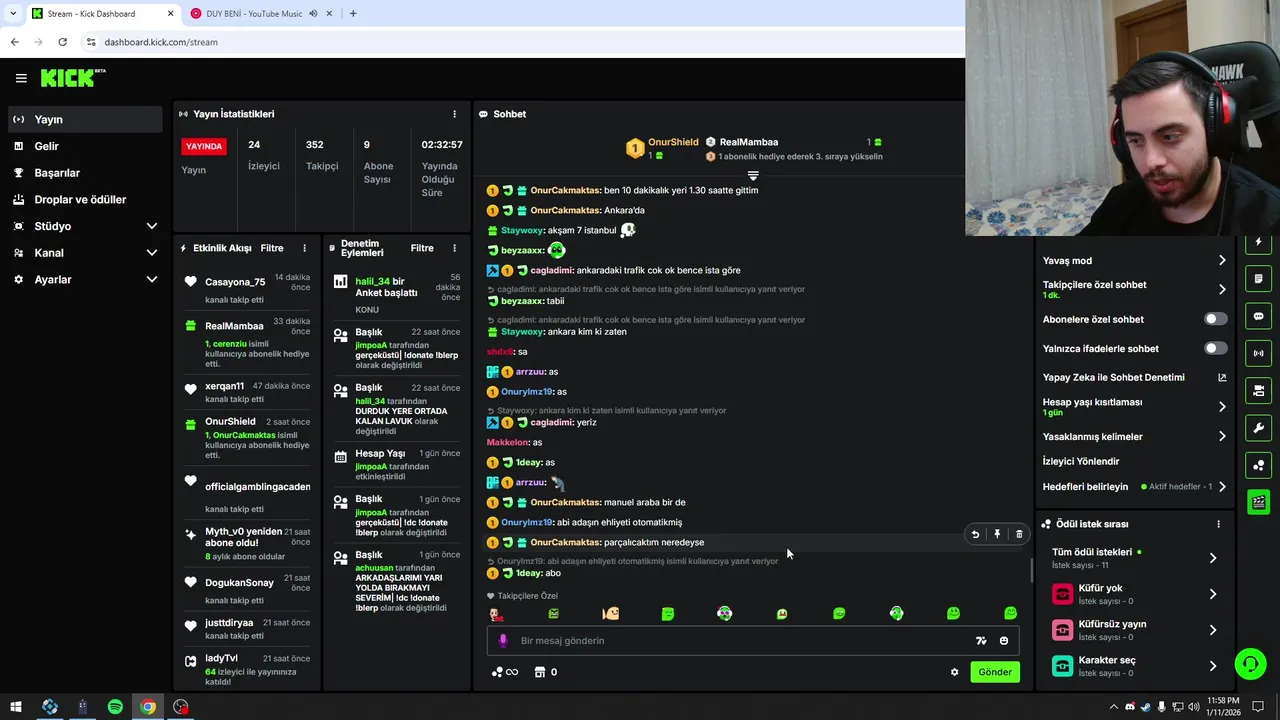The width and height of the screenshot is (1280, 720).
Task: Click the chat panel scrollbar
Action: click(1031, 572)
